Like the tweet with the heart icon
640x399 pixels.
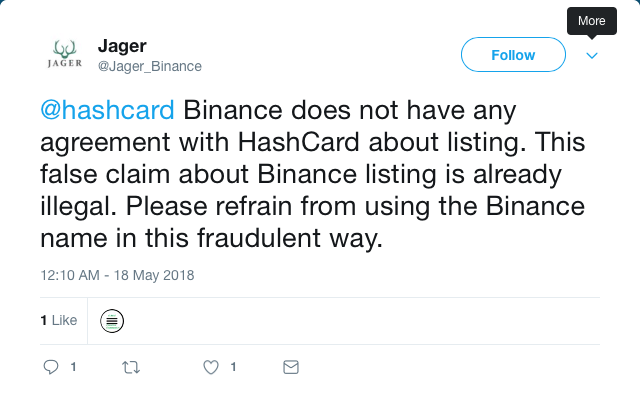pyautogui.click(x=211, y=367)
